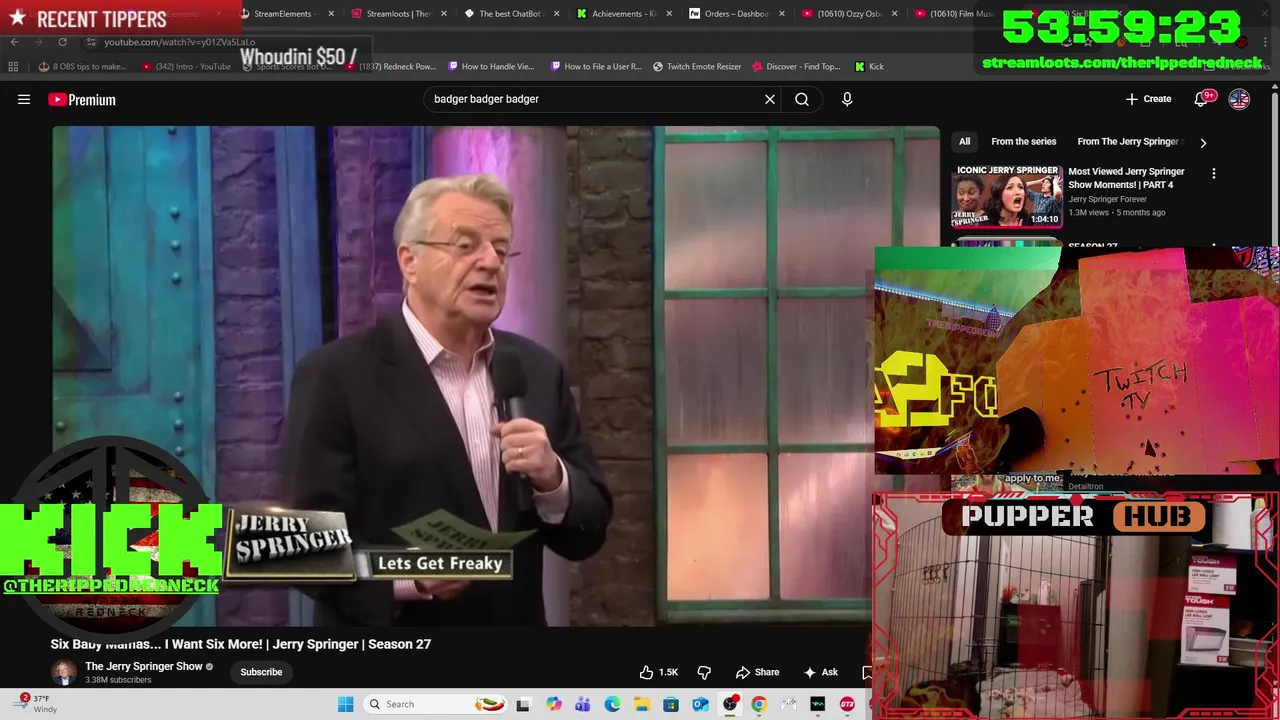Start voice search with the microphone
Screen dimensions: 1280x720
tap(847, 99)
